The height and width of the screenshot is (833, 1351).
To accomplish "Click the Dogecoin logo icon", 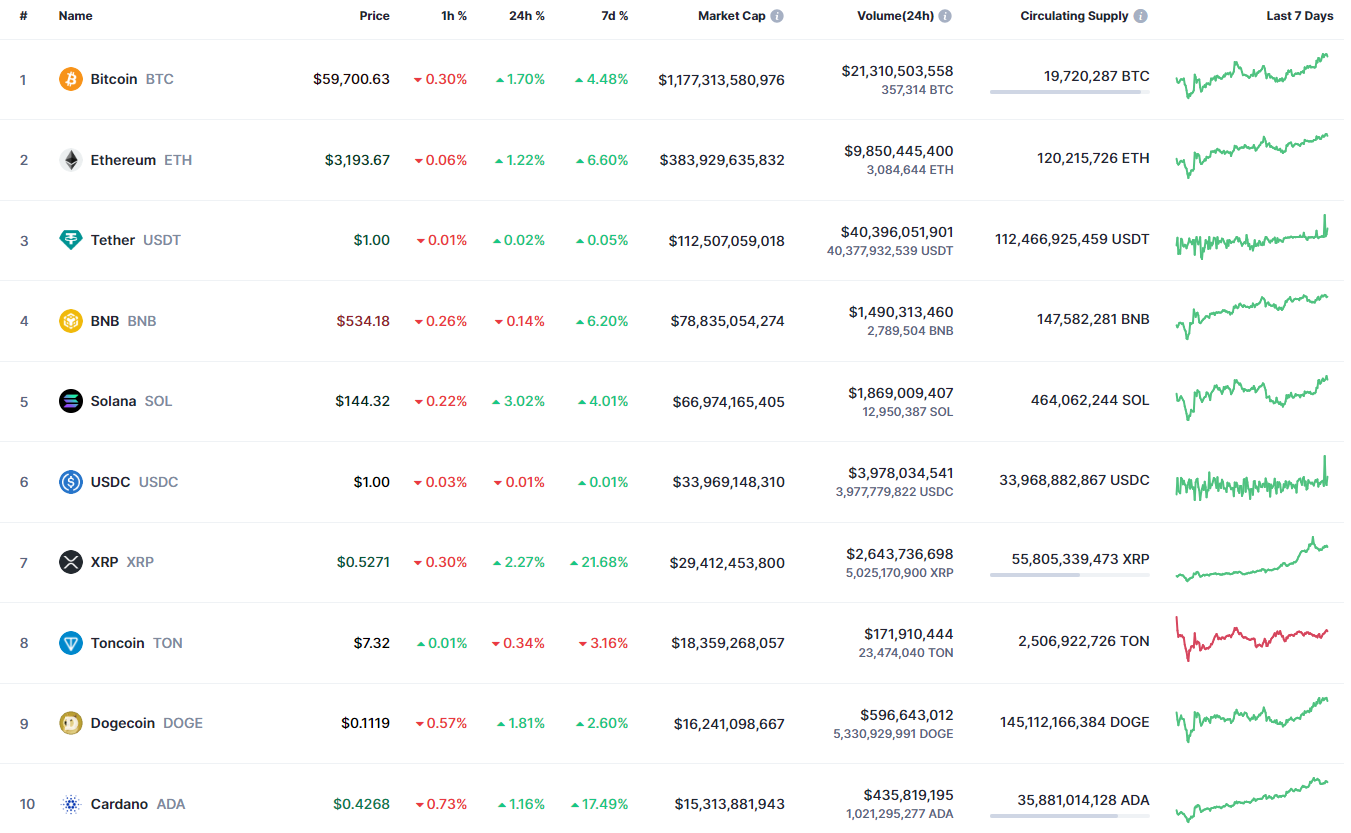I will click(70, 723).
